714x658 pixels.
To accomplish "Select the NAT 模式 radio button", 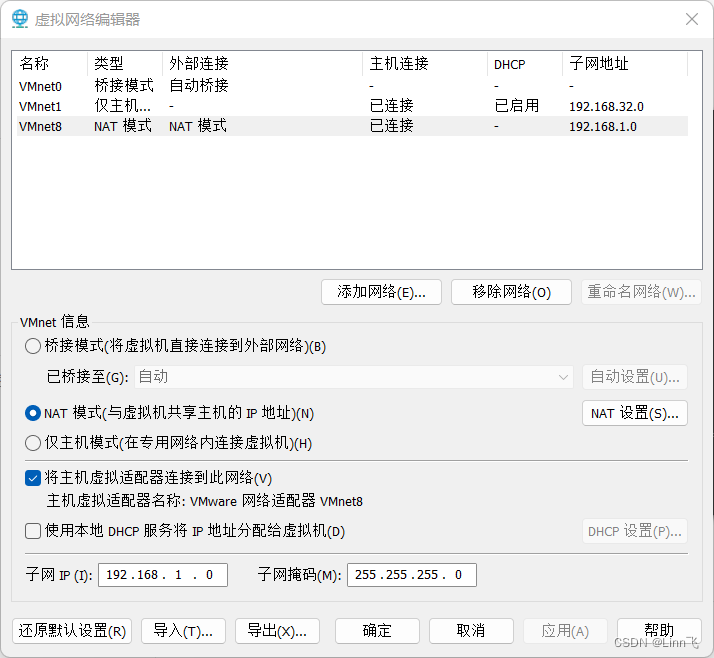I will (33, 413).
